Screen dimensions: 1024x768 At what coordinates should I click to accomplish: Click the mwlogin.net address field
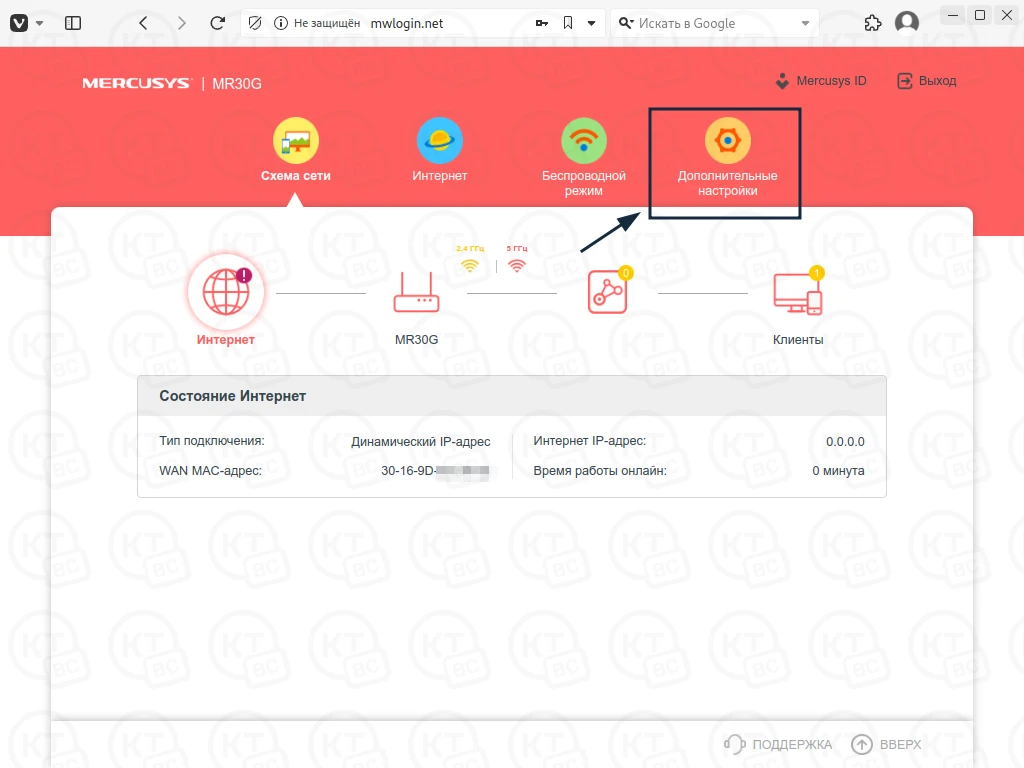407,24
